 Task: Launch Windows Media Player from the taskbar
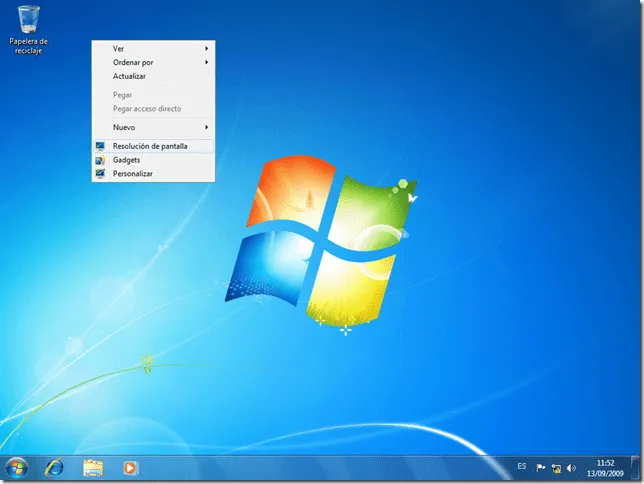coord(130,468)
